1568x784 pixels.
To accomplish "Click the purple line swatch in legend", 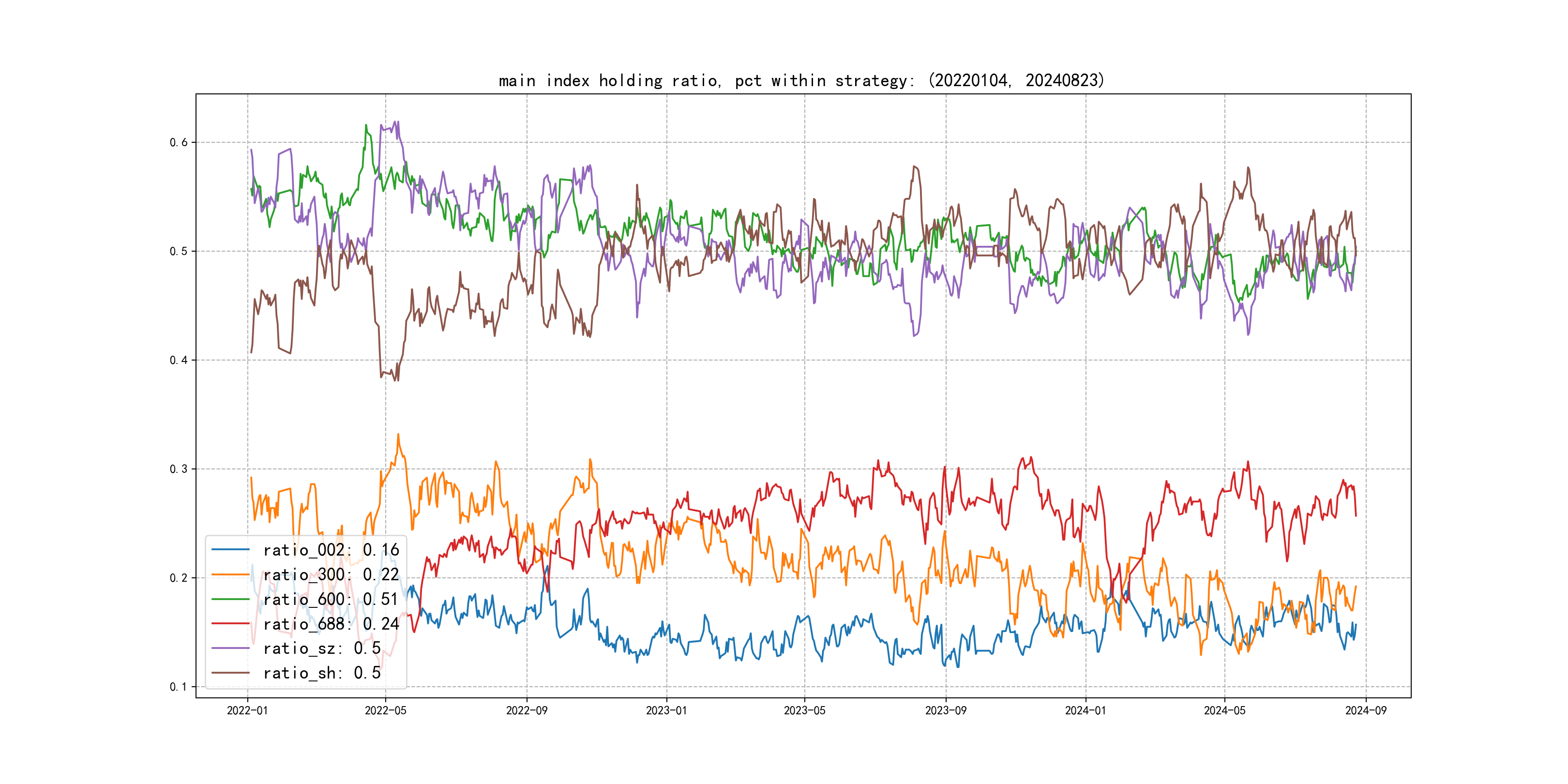I will [231, 648].
